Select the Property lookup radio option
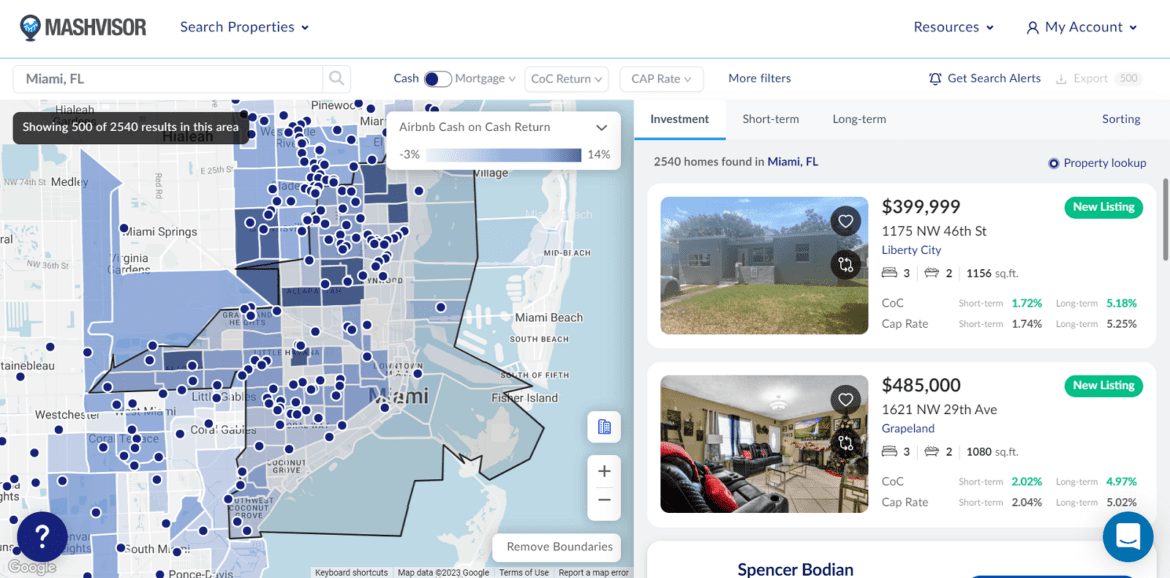Image resolution: width=1170 pixels, height=578 pixels. coord(1054,163)
